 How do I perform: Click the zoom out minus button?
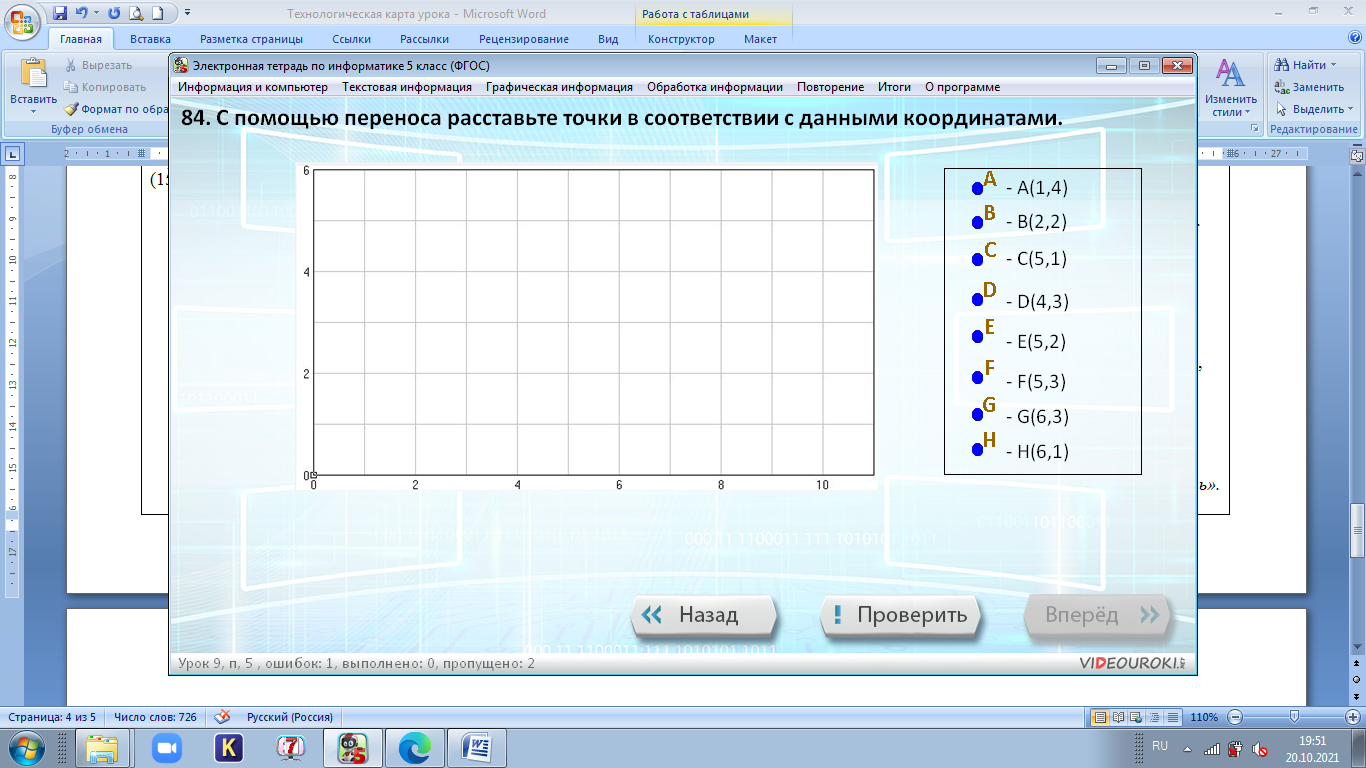pos(1234,717)
